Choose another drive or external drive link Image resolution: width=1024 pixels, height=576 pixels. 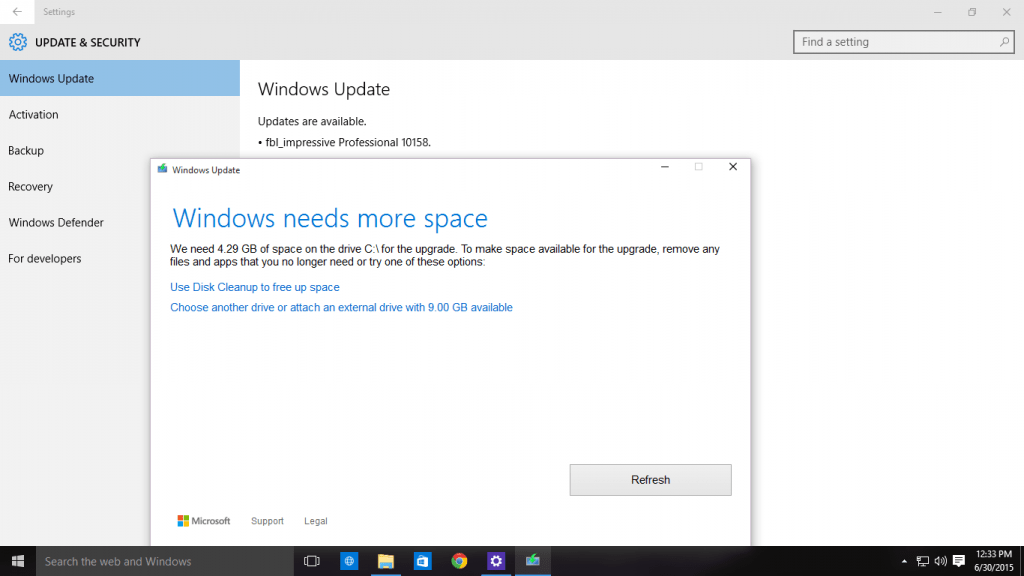click(x=342, y=307)
